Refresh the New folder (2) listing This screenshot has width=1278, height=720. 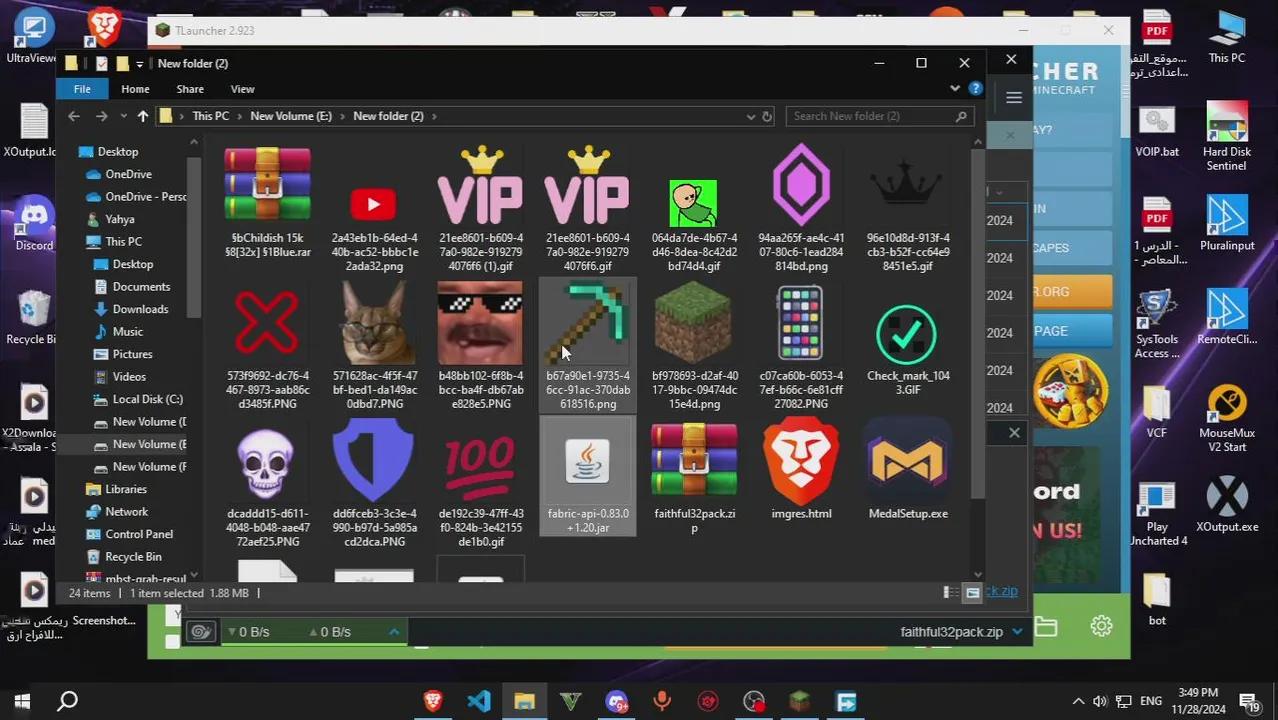click(767, 116)
